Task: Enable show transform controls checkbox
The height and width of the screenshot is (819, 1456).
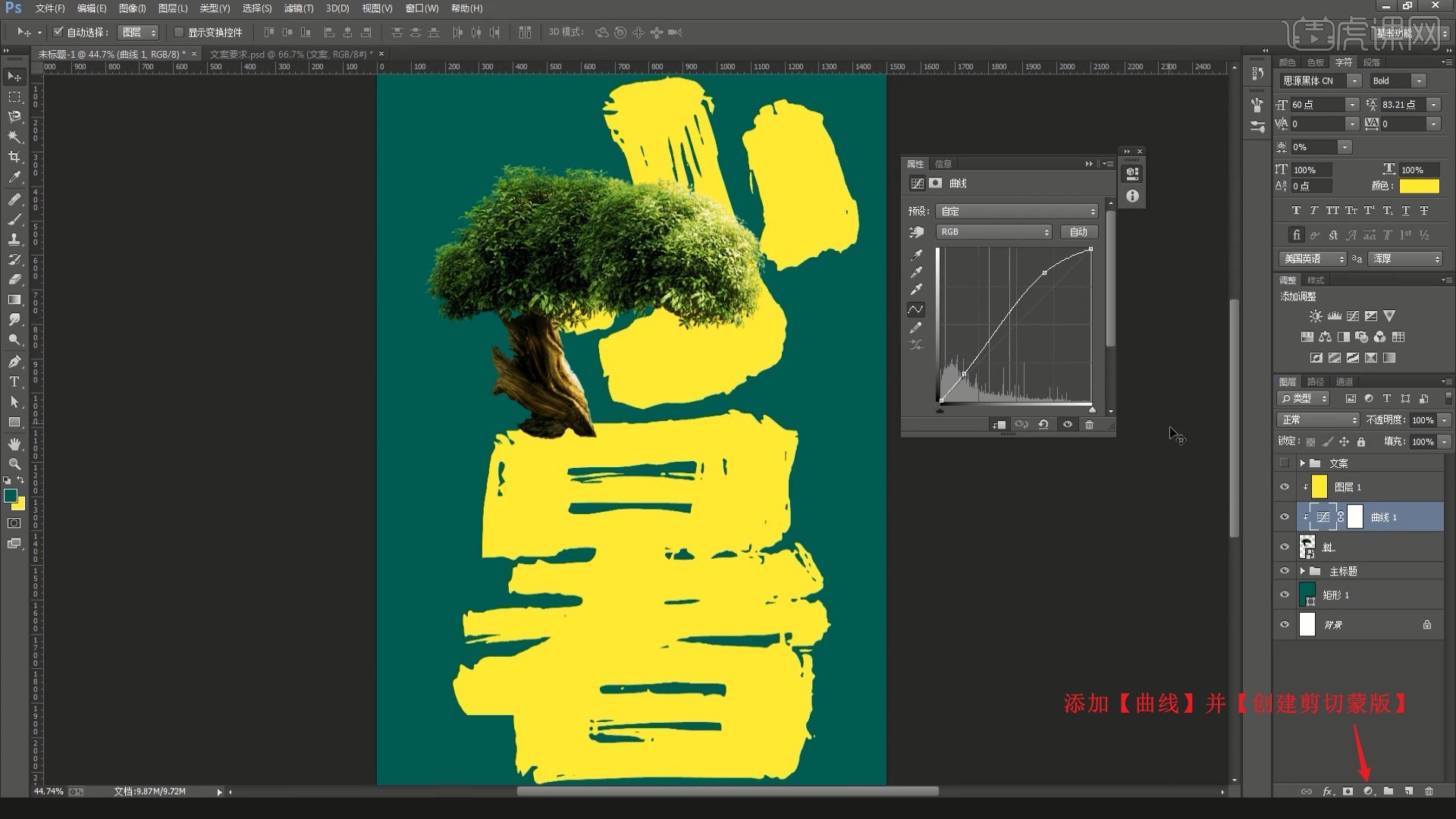Action: (x=179, y=32)
